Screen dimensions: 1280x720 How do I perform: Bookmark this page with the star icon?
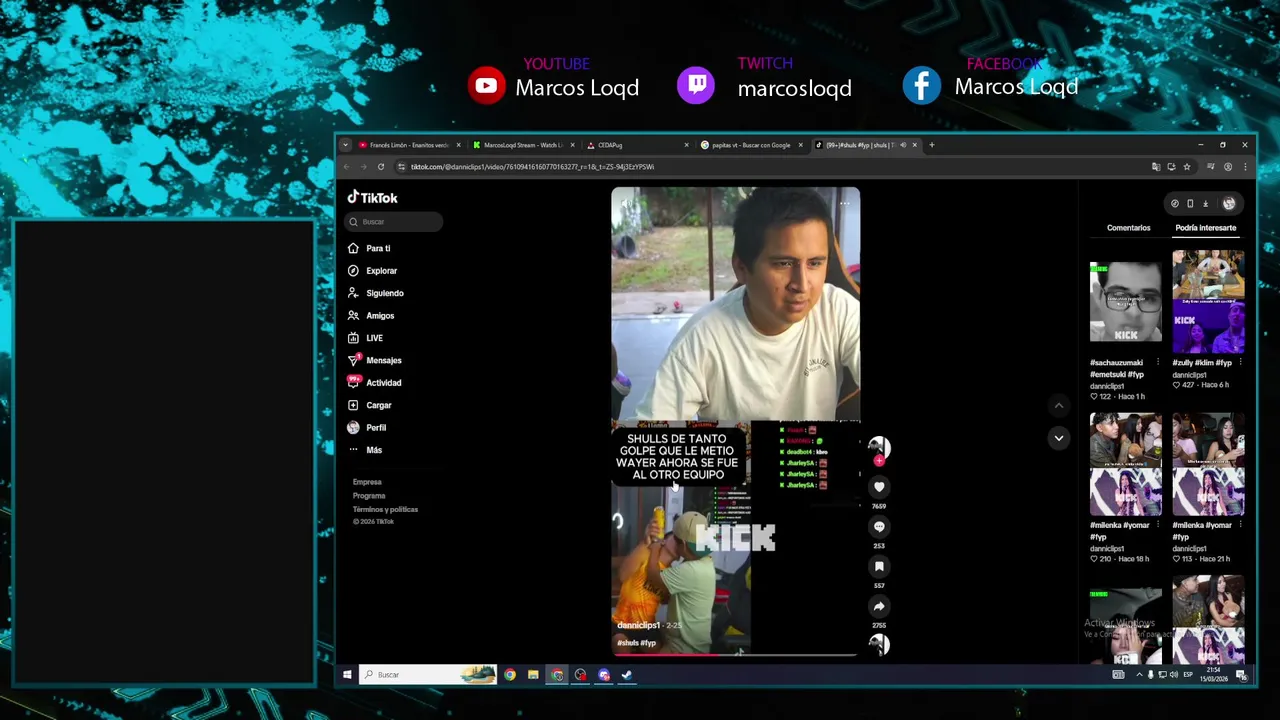click(x=1187, y=167)
